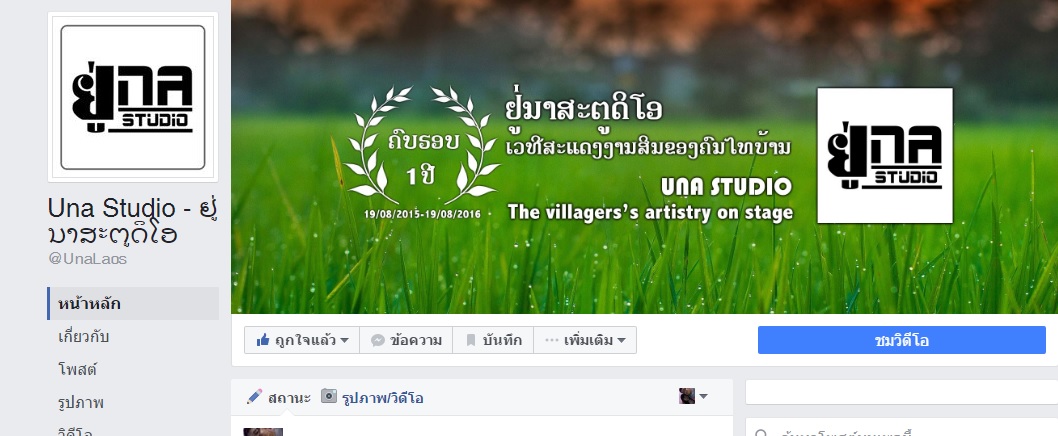Click the บันทึก save button

493,340
